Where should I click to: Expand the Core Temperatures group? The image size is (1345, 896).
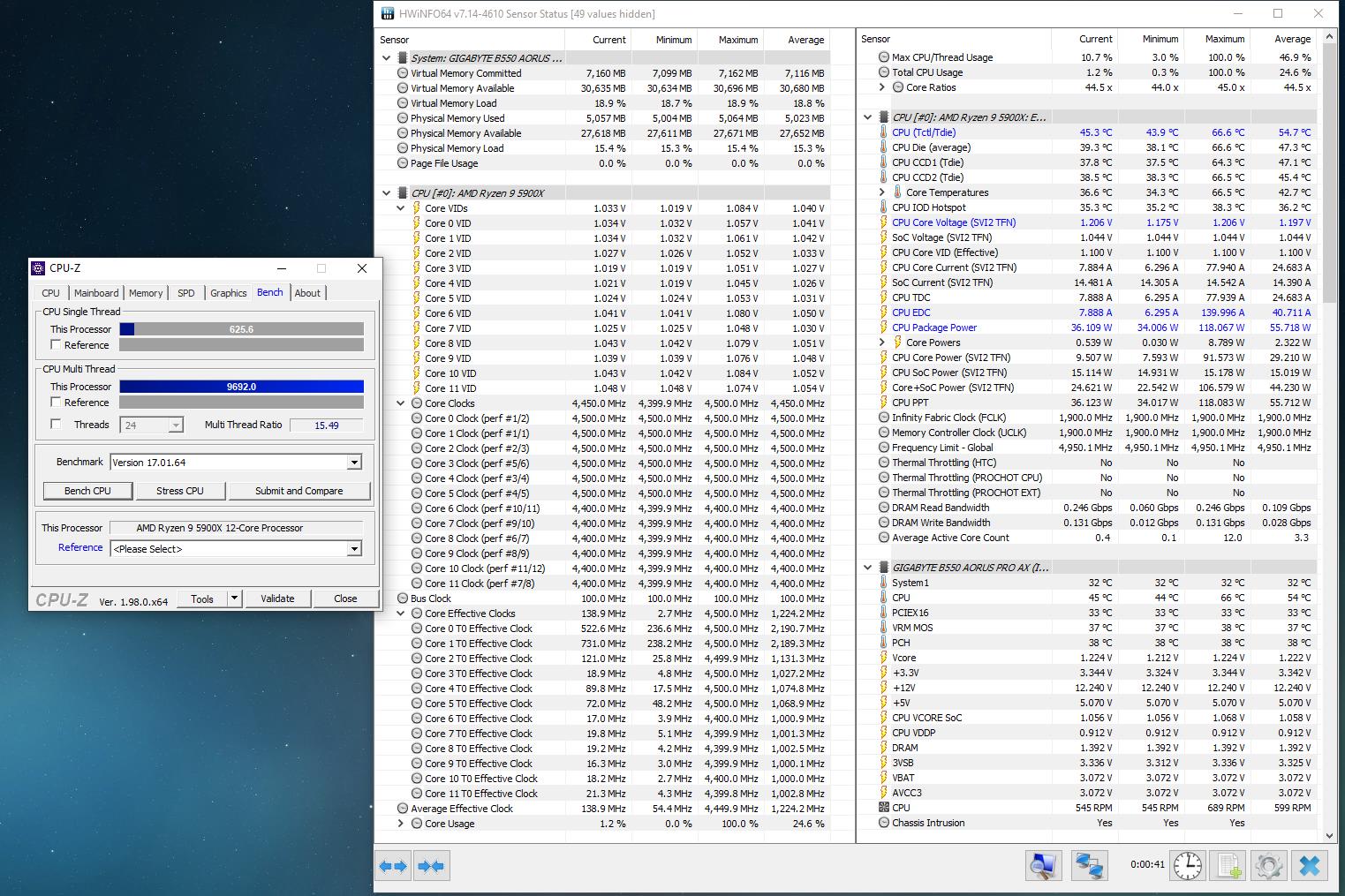pyautogui.click(x=881, y=192)
